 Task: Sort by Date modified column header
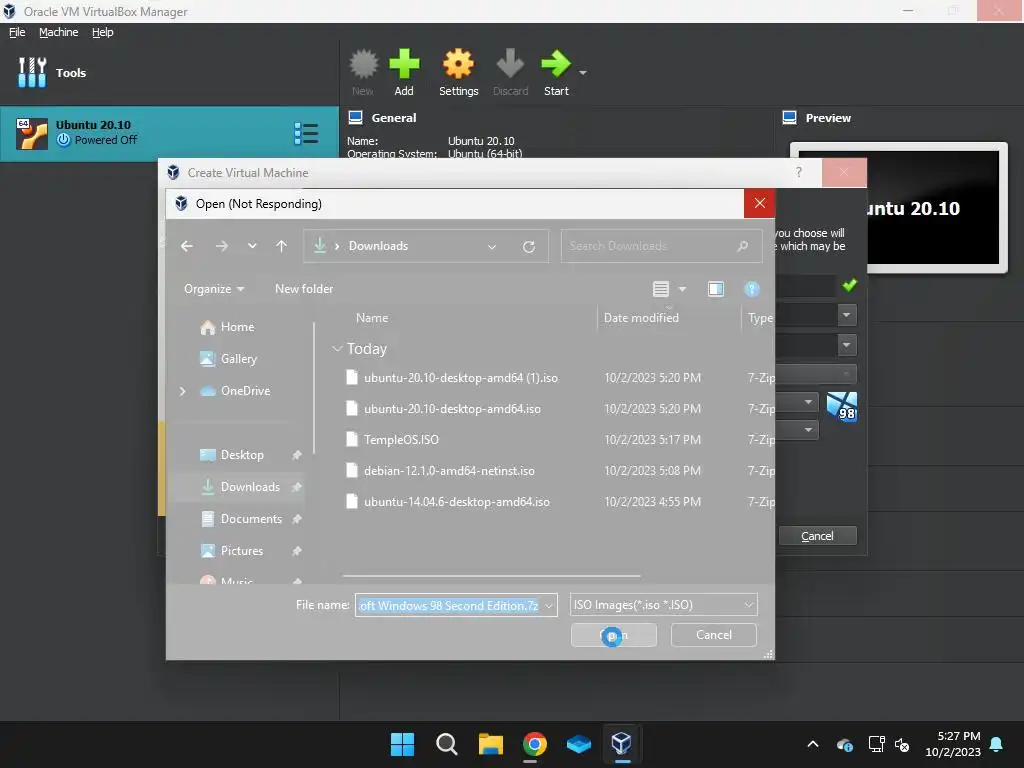[x=641, y=318]
